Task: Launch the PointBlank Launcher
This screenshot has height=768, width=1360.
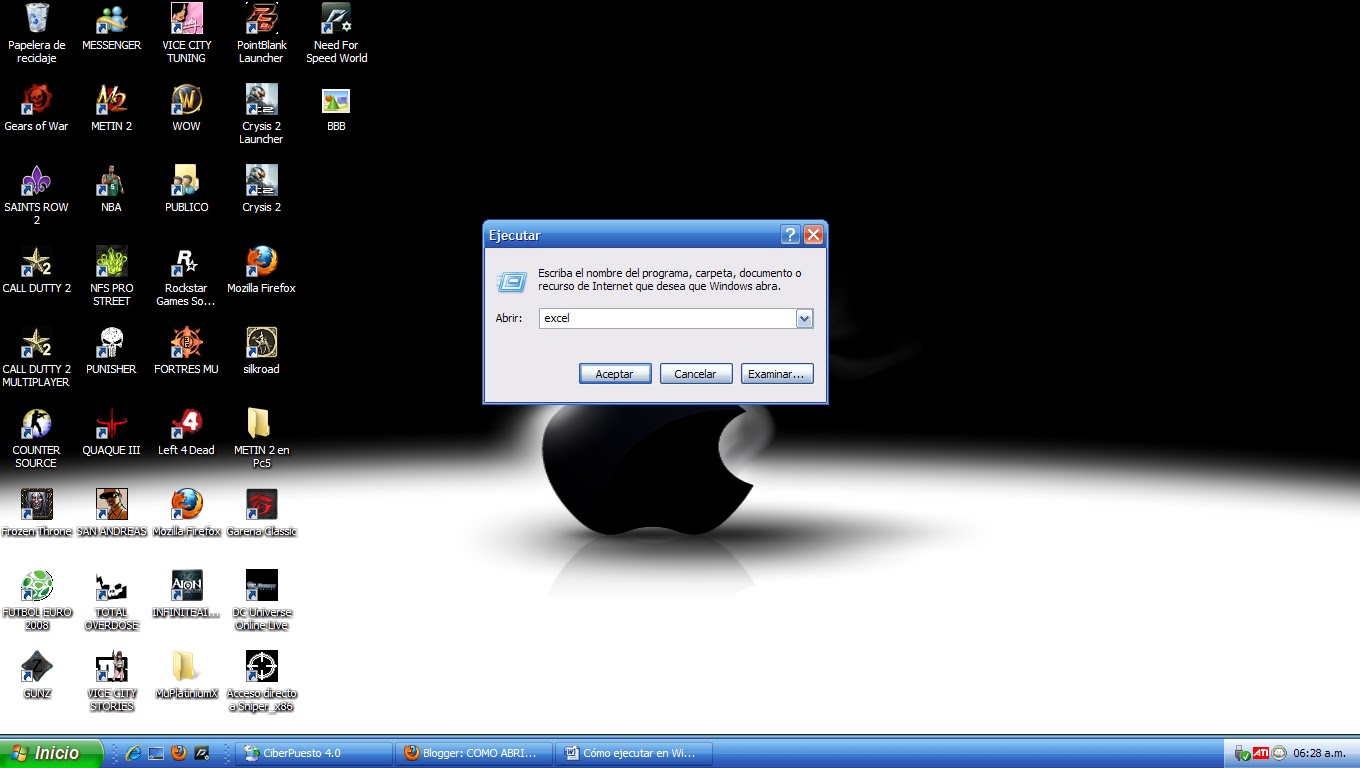Action: coord(261,20)
